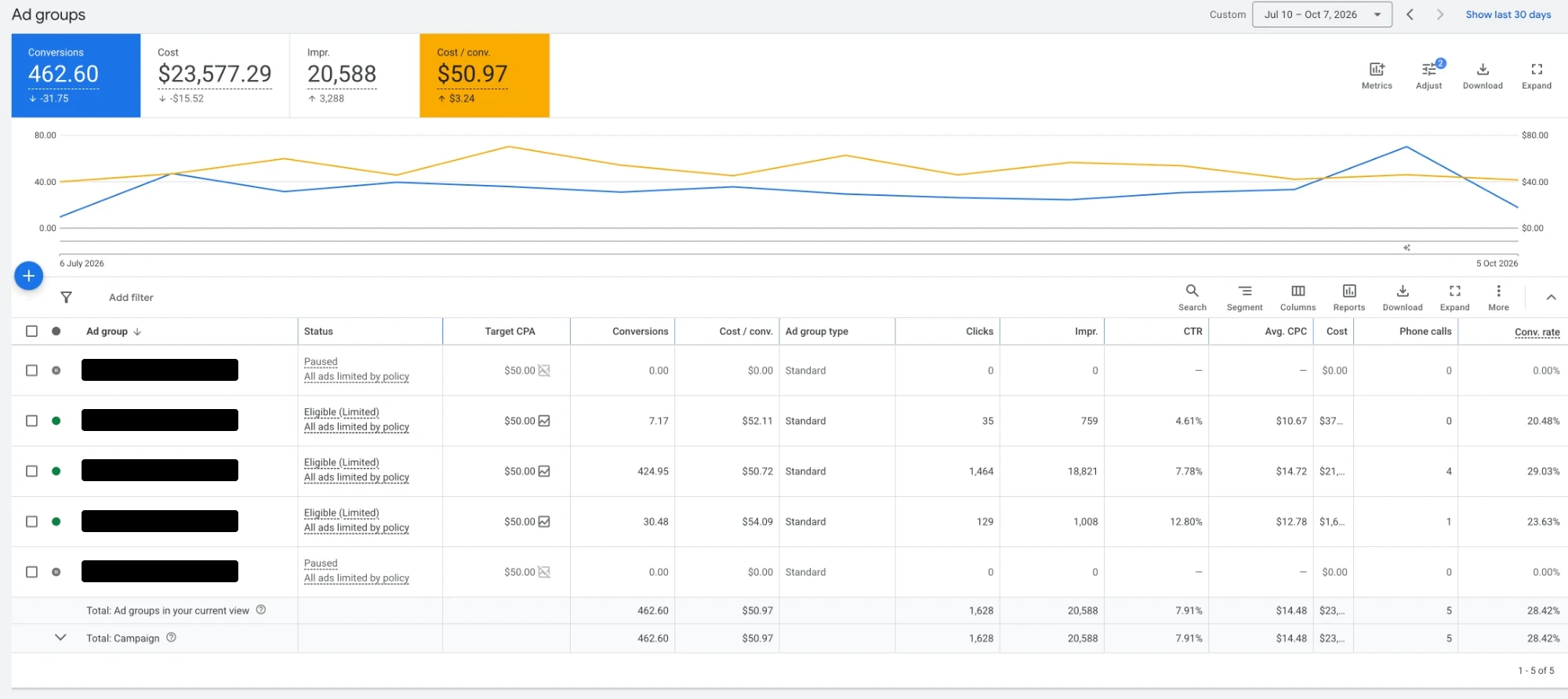
Task: Open Eligible (Limited) status in the $52.11 row
Action: [x=342, y=412]
